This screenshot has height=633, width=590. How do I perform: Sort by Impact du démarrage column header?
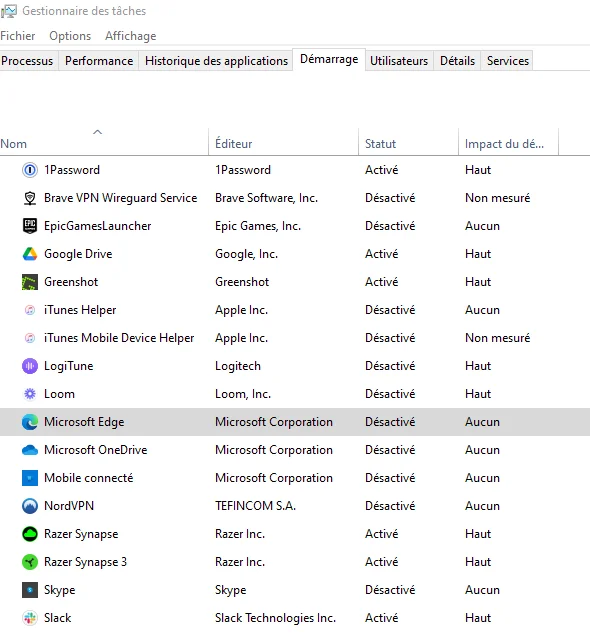point(508,142)
